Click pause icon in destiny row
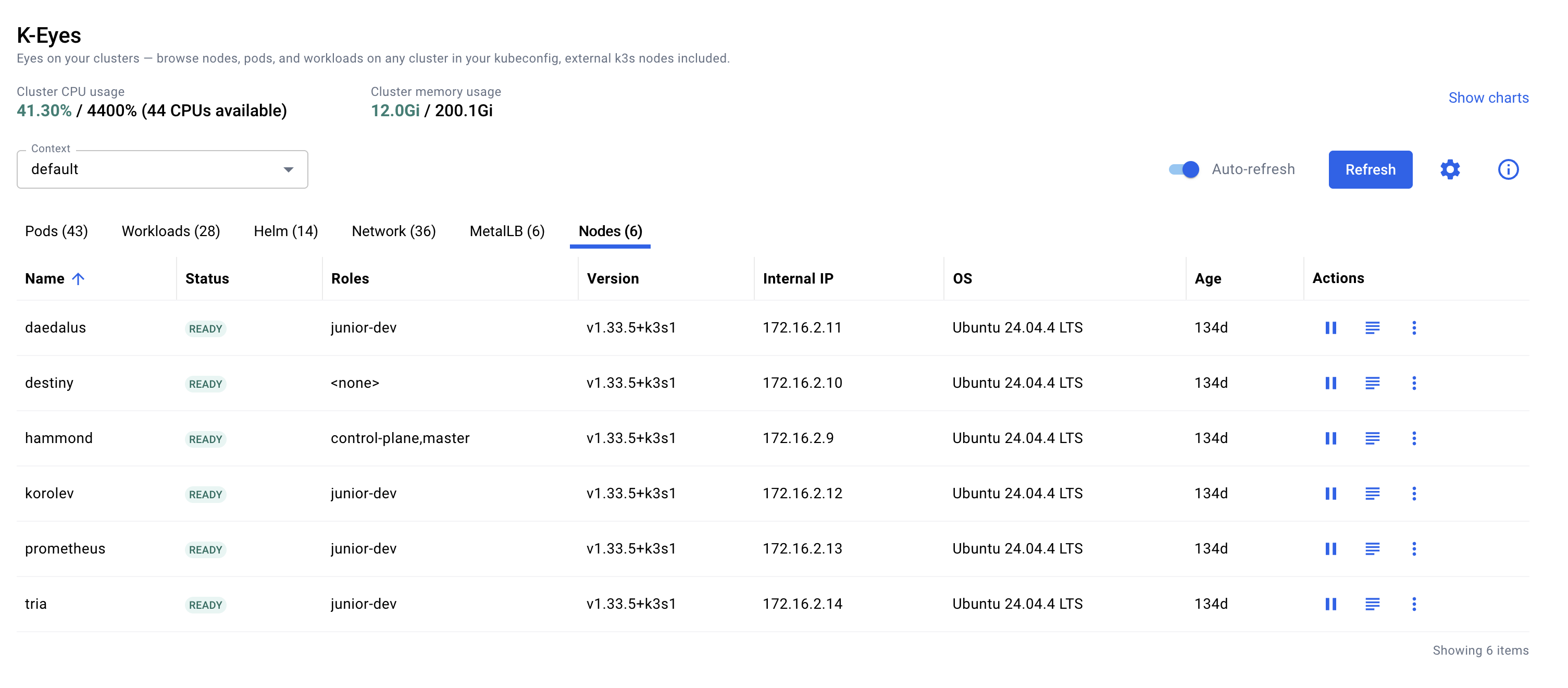This screenshot has height=688, width=1568. pyautogui.click(x=1330, y=383)
